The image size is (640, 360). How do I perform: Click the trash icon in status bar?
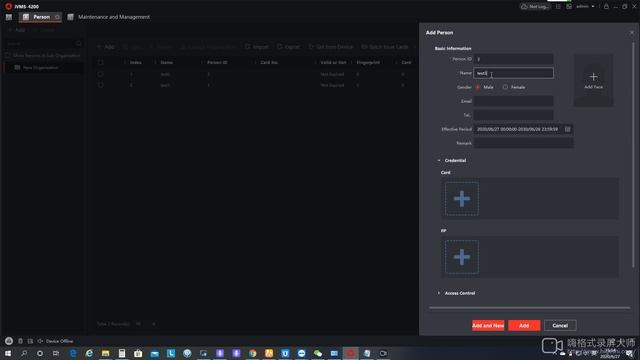[20, 341]
